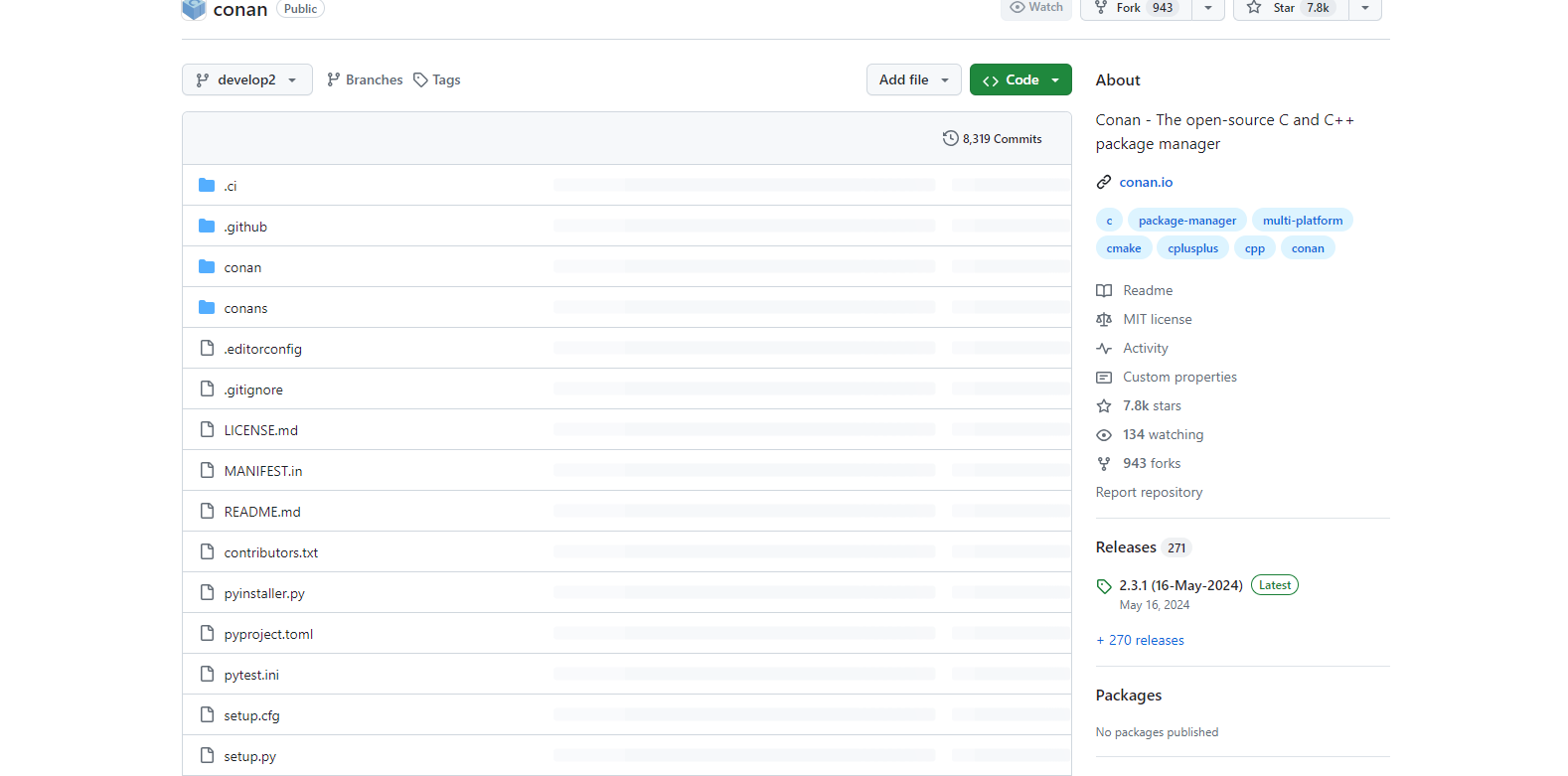Click the release tag icon for 2.3.1
This screenshot has width=1568, height=776.
point(1104,586)
